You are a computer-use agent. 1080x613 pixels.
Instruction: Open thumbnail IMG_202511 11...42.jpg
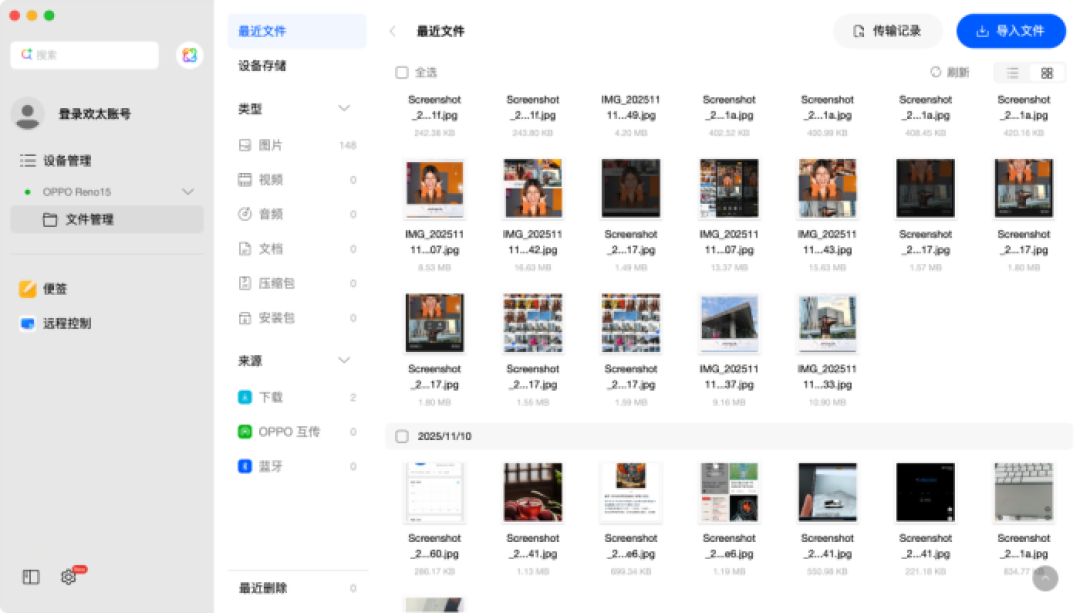(x=532, y=188)
